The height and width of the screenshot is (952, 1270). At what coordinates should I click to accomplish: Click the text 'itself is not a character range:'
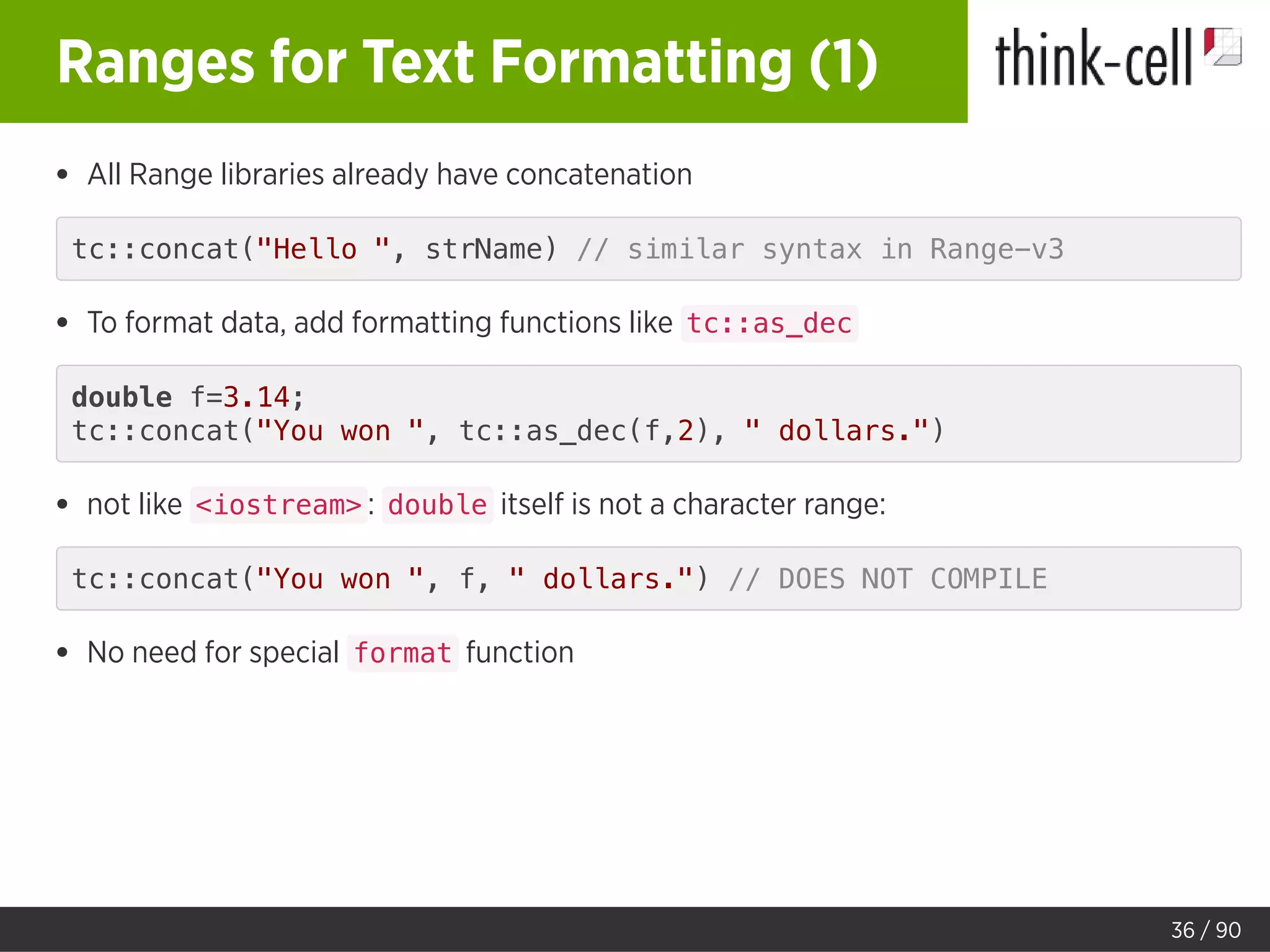(693, 505)
